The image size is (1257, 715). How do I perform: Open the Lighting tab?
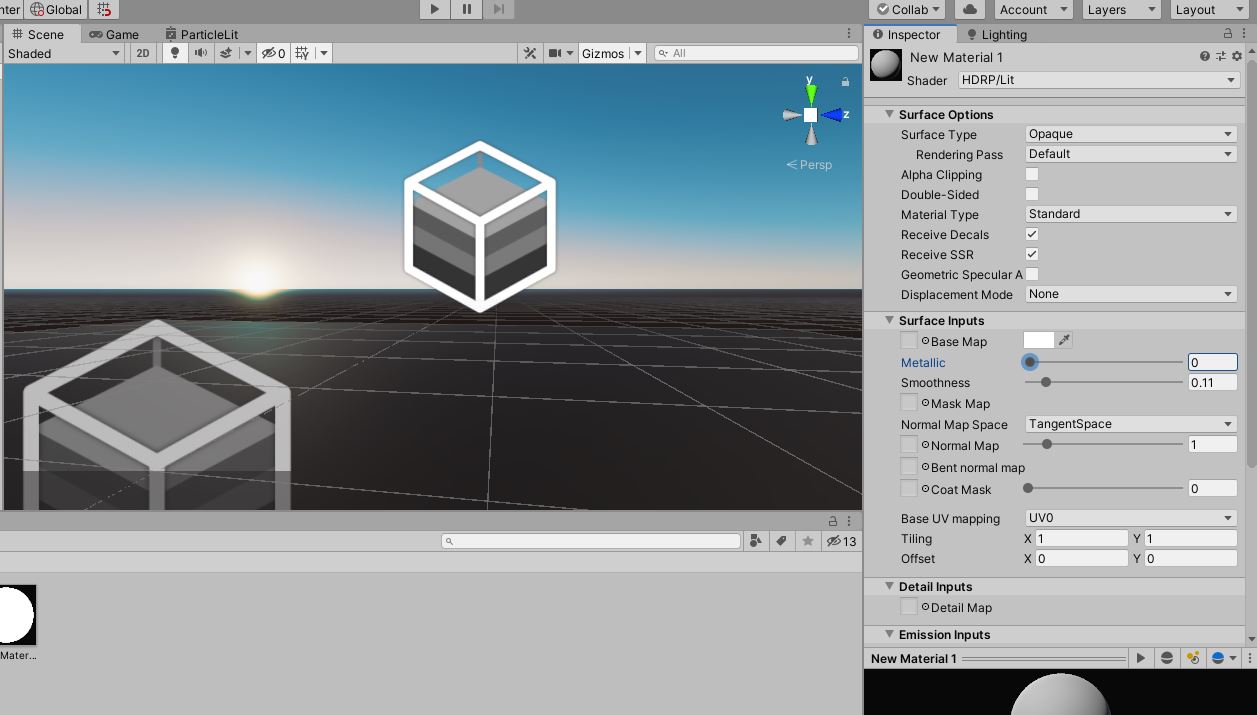[x=997, y=33]
